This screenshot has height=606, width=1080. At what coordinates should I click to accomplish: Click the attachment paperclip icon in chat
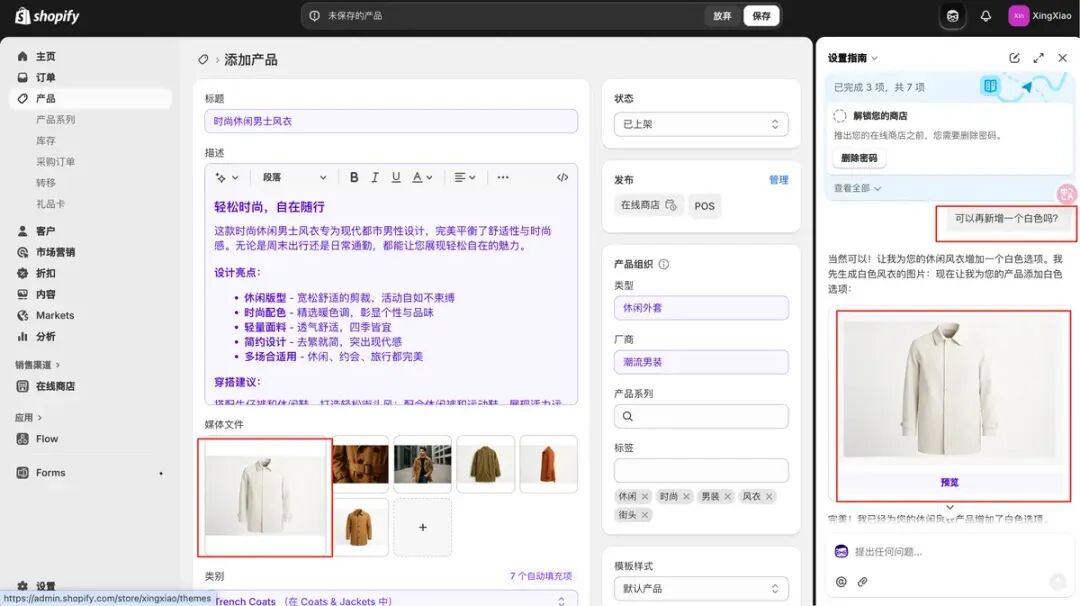click(862, 581)
